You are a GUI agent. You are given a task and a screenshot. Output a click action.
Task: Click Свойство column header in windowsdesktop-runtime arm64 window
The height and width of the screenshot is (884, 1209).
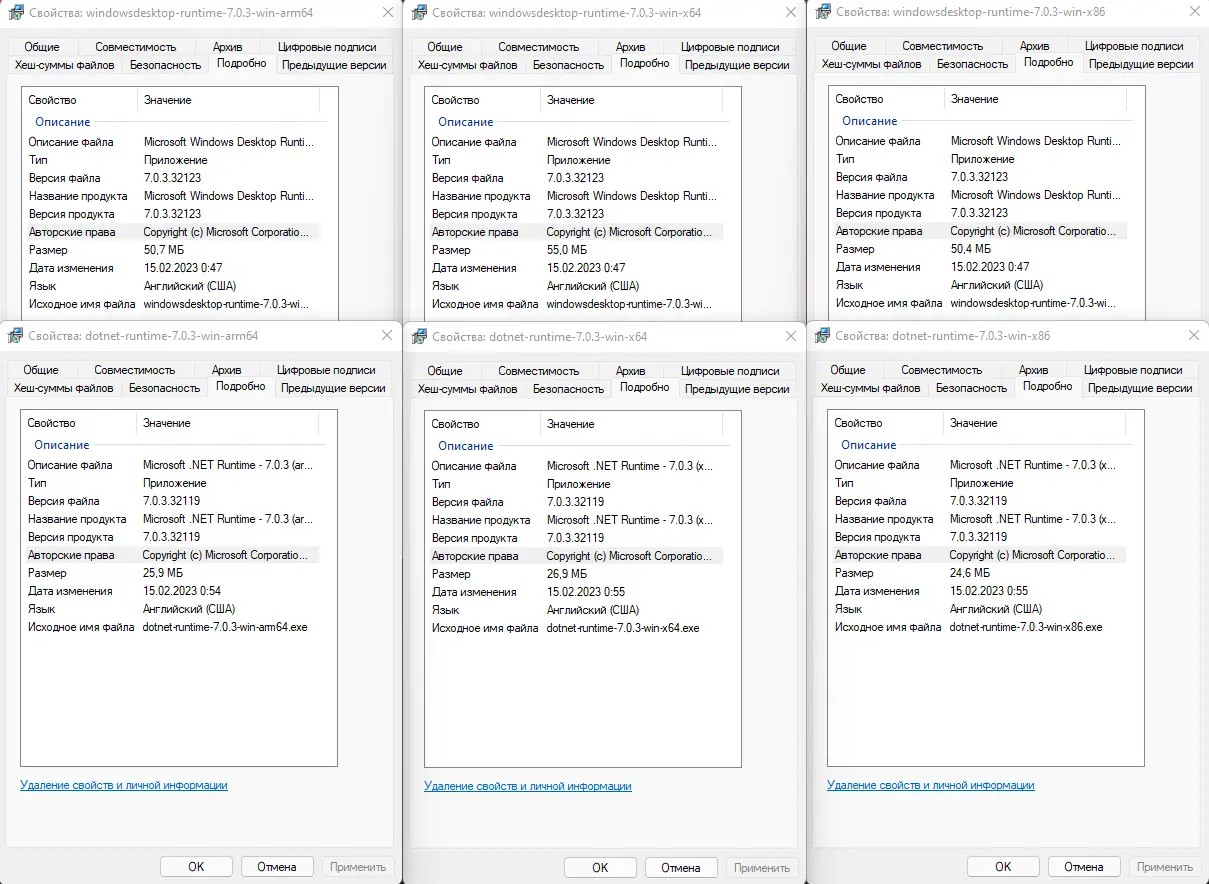tap(80, 100)
